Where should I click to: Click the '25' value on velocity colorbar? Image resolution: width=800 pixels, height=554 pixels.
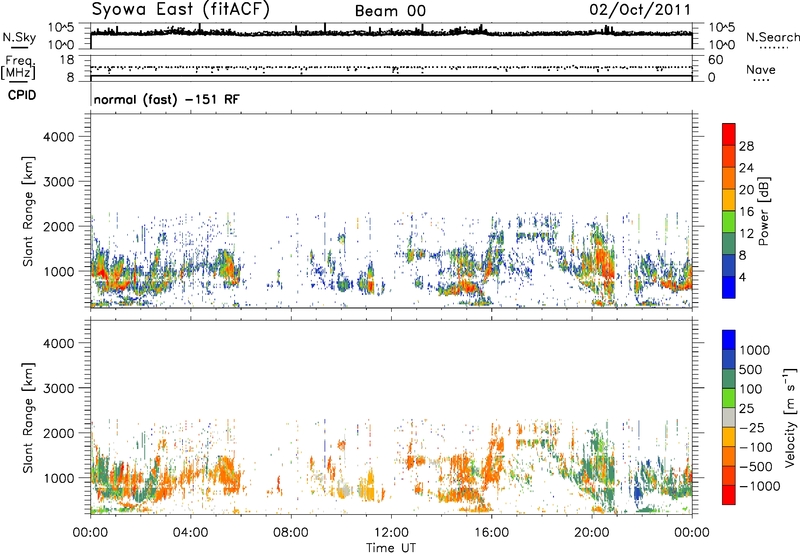(x=746, y=409)
